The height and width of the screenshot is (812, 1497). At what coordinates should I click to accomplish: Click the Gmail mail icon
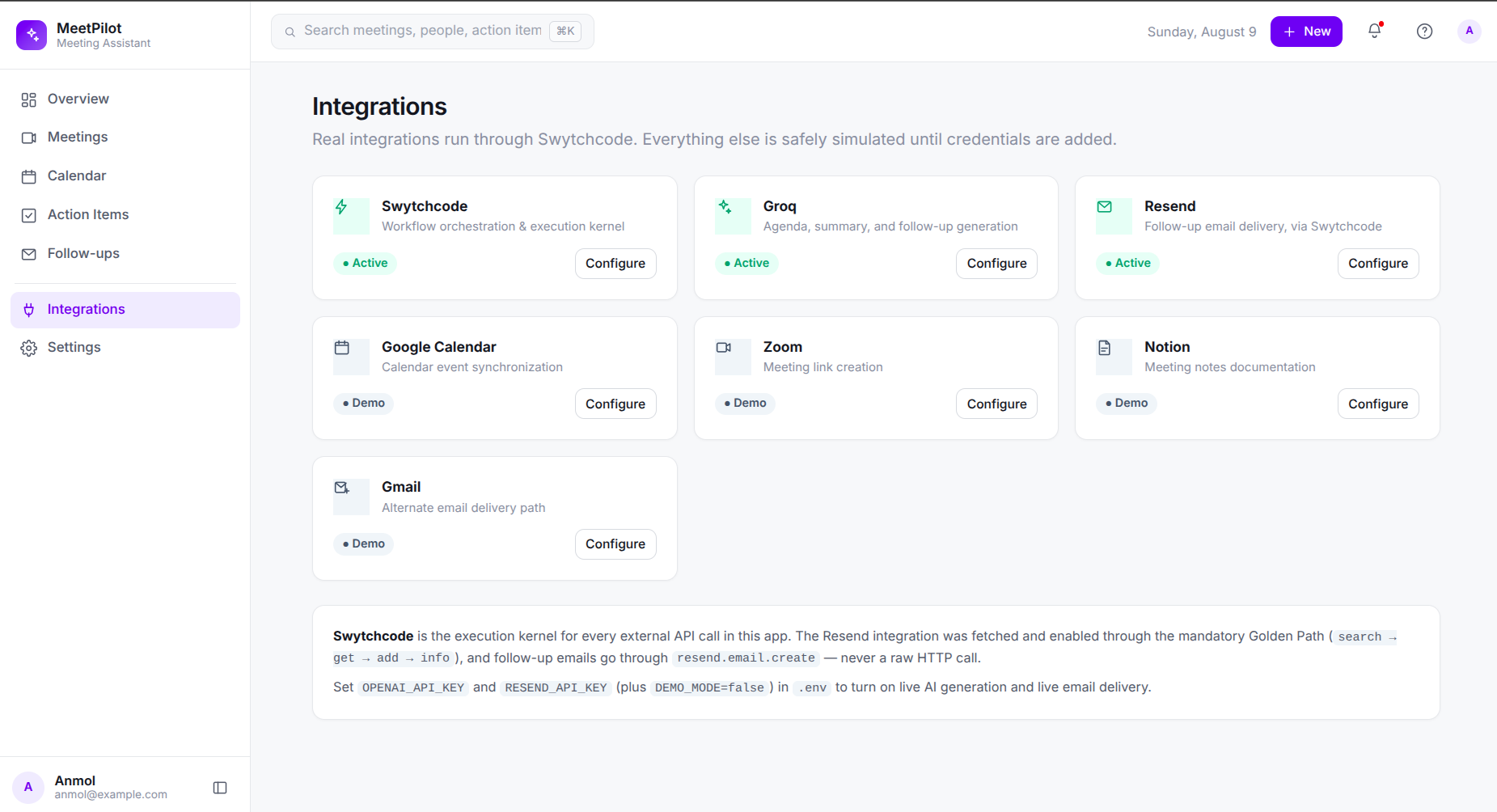click(x=342, y=488)
